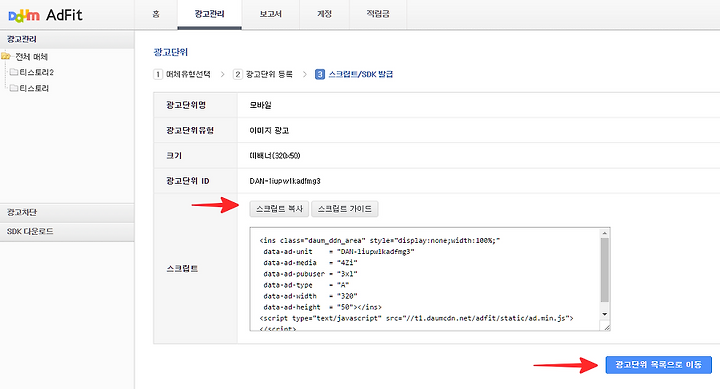
Task: Open the 홈 tab
Action: [x=156, y=14]
